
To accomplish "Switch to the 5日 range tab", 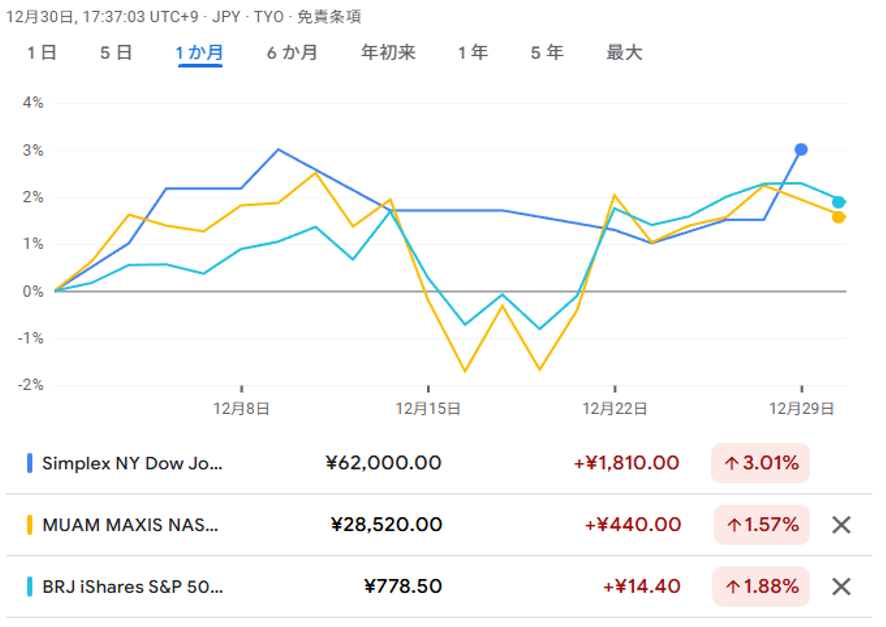I will point(116,53).
